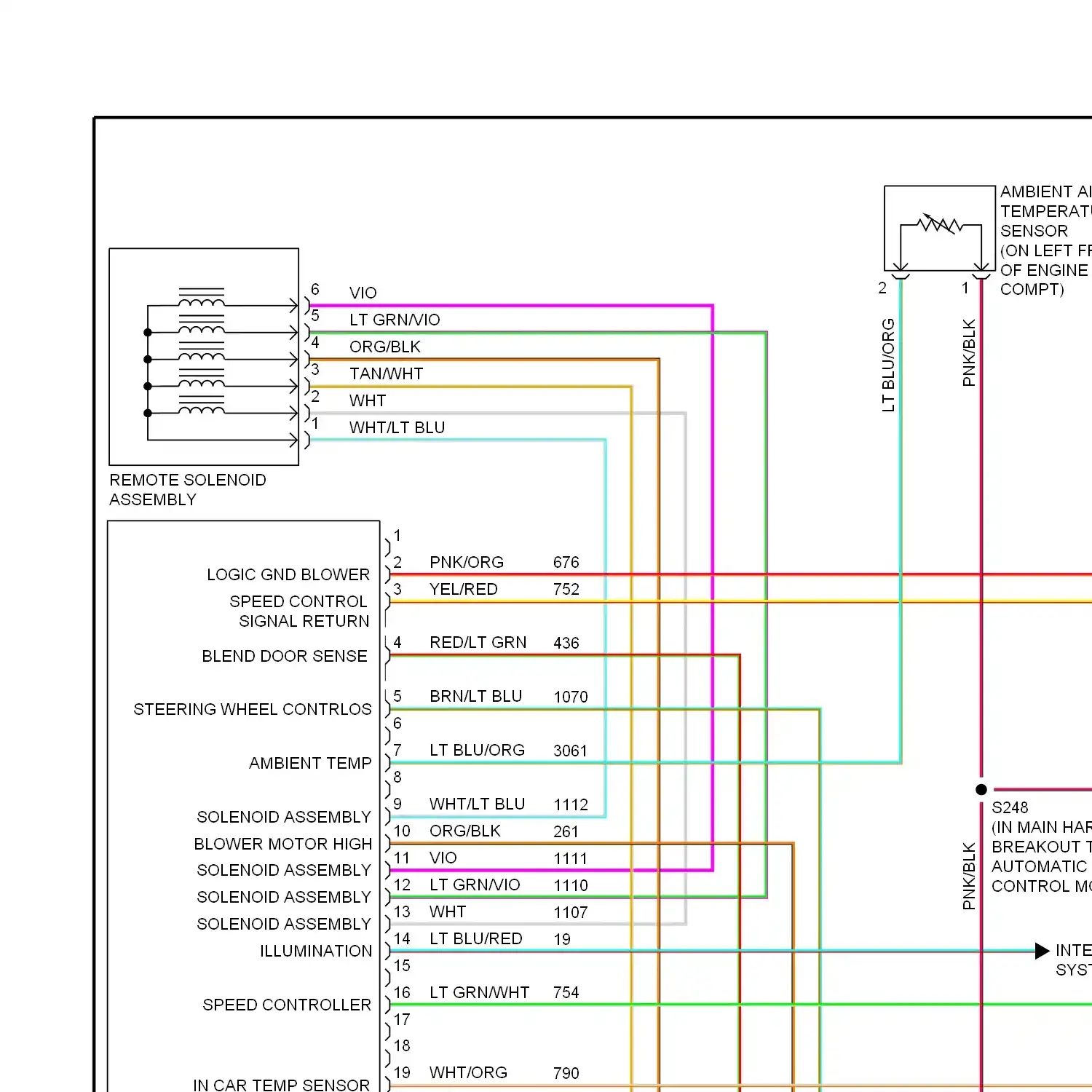Click the 'ILLUMINATION' pin description

pos(316,951)
